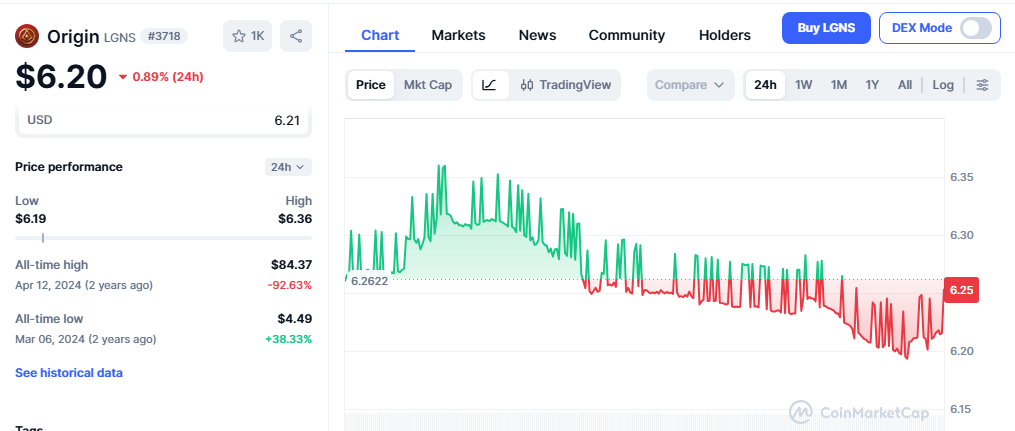
Task: Open chart settings sliders icon
Action: coord(982,85)
